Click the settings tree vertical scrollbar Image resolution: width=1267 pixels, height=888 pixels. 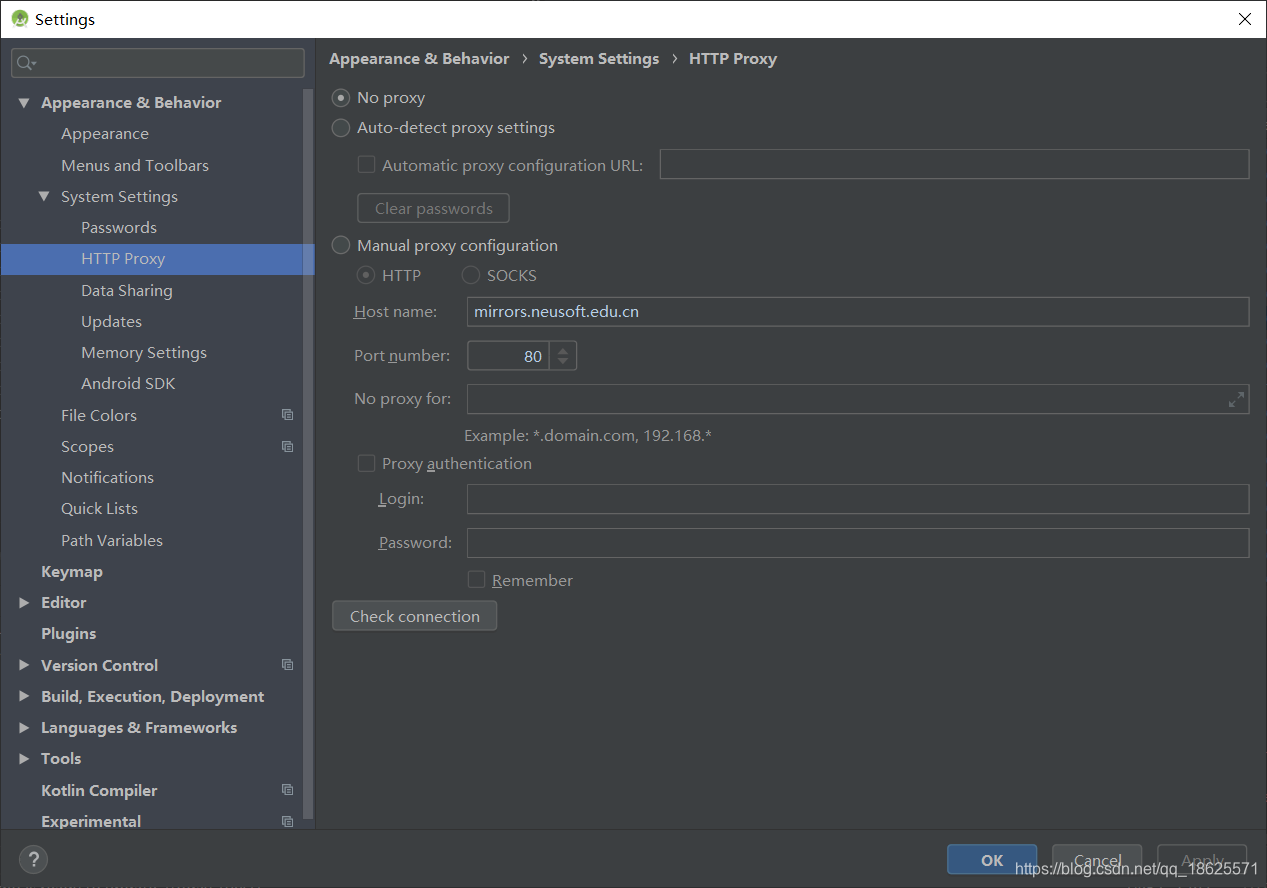click(x=309, y=455)
